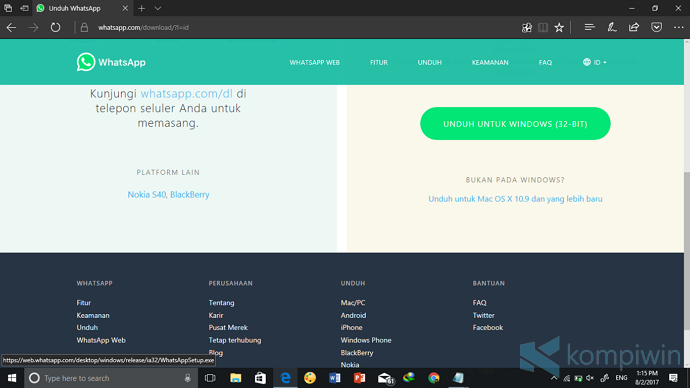Screen dimensions: 690x388
Task: Open footer Karir link
Action: tap(216, 315)
